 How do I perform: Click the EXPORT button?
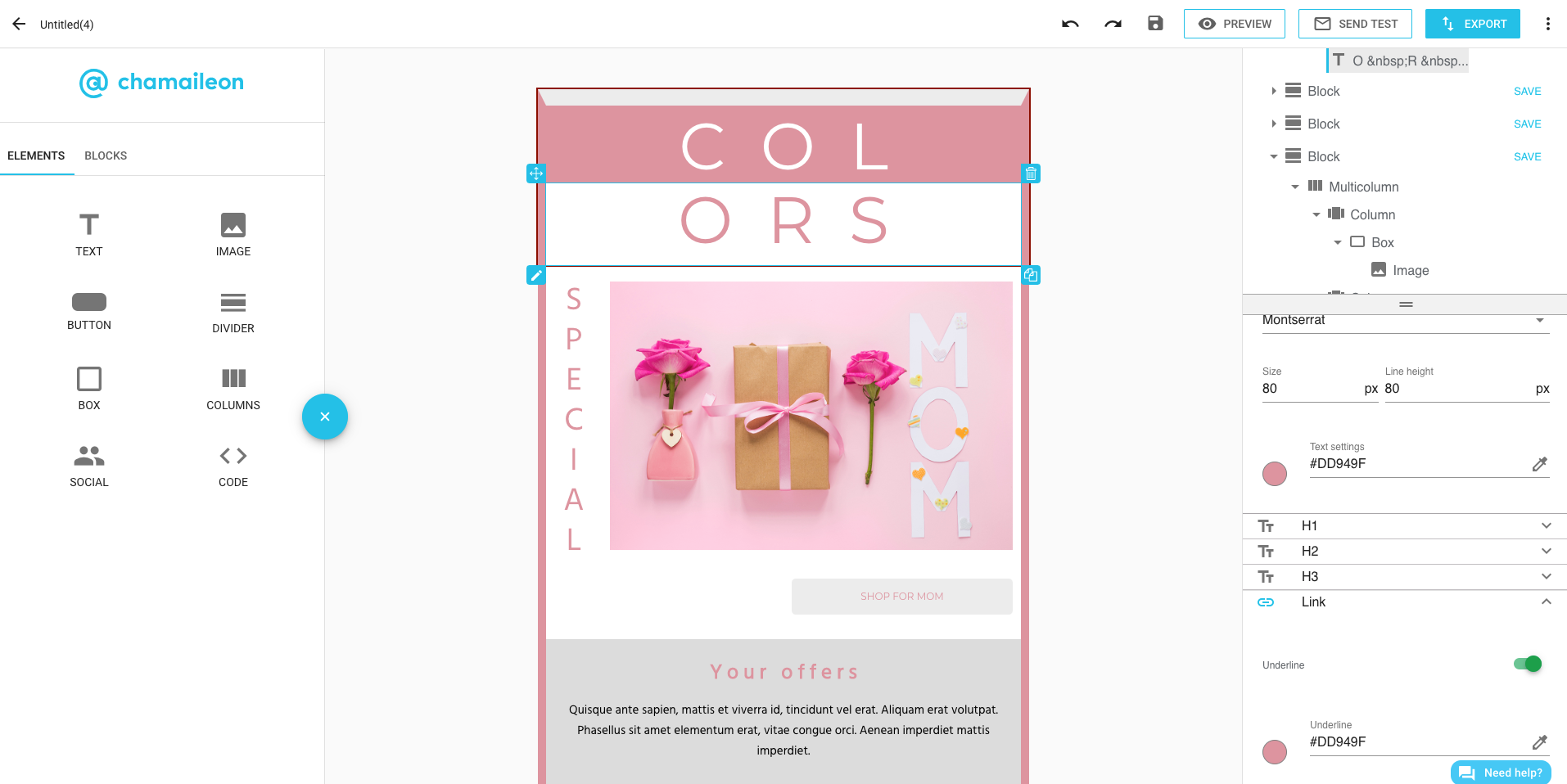[x=1473, y=24]
